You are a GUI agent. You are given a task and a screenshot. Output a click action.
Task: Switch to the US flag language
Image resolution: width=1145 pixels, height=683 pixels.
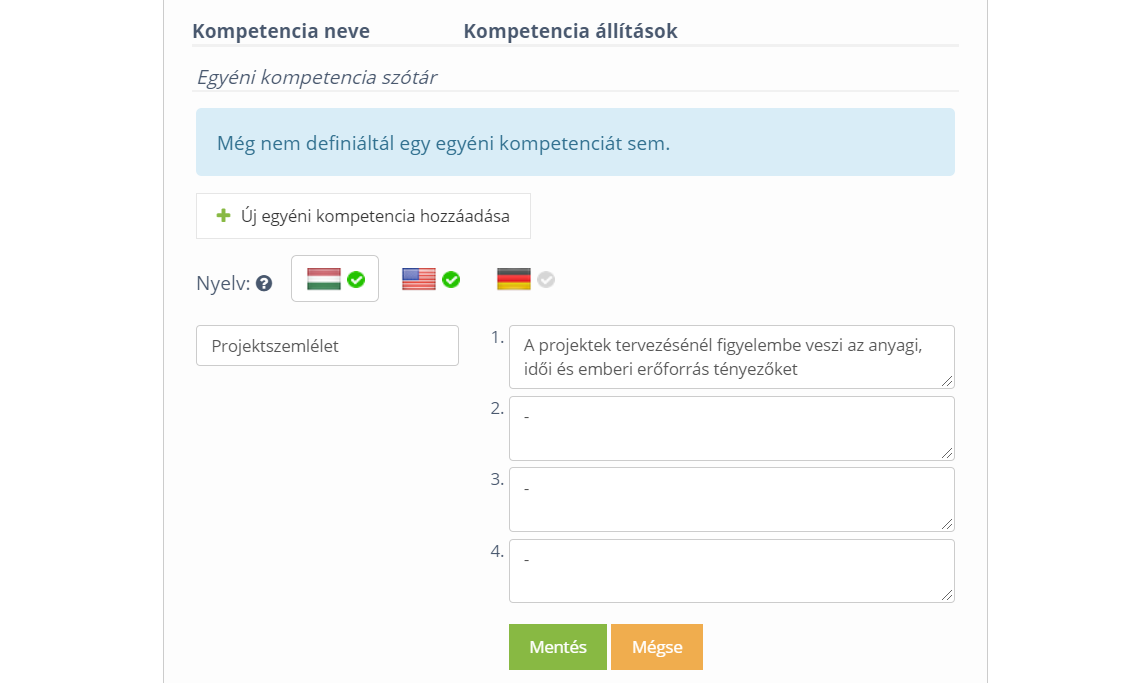(x=419, y=279)
